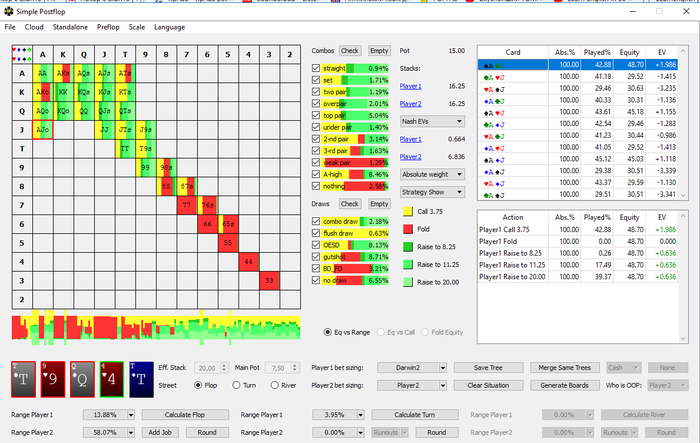Select the 76s hand cell in matrix
This screenshot has width=700, height=443.
[207, 205]
